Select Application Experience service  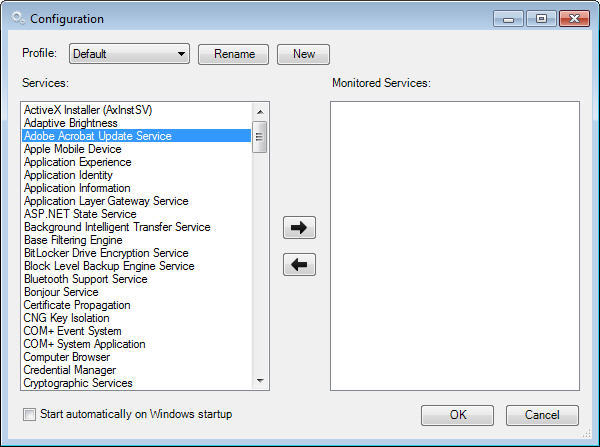point(136,162)
